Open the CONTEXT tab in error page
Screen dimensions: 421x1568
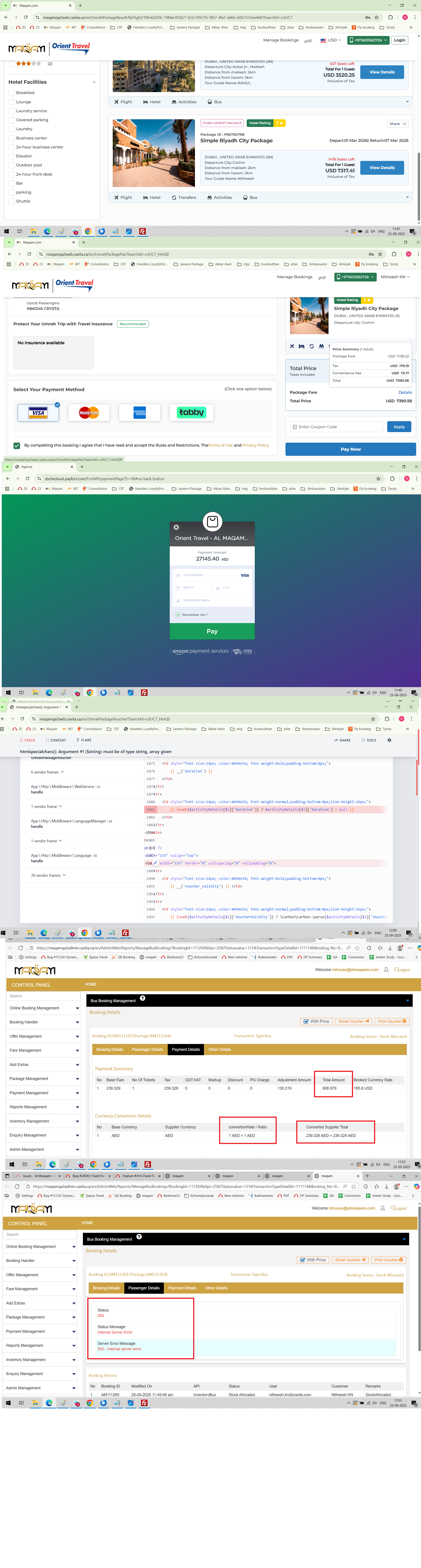coord(56,740)
